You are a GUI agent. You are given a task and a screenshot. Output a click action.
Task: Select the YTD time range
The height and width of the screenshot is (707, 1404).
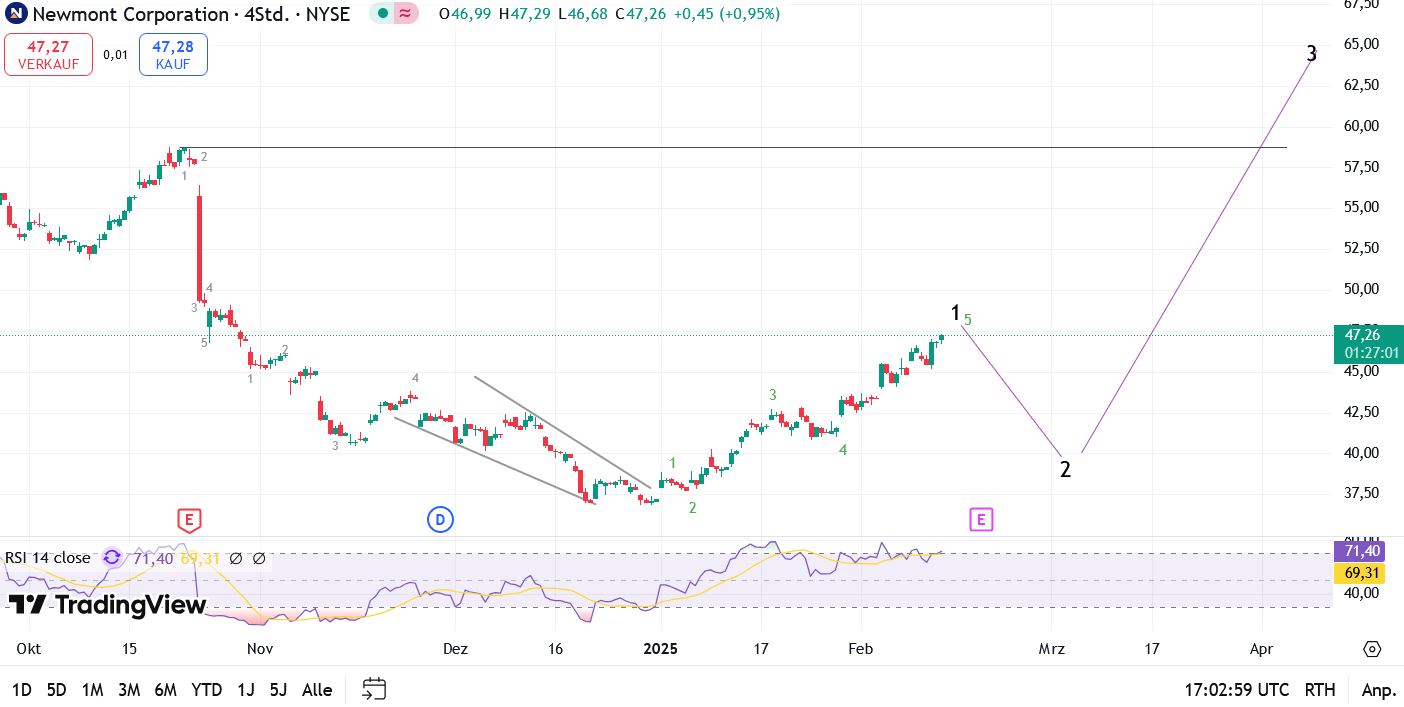207,690
